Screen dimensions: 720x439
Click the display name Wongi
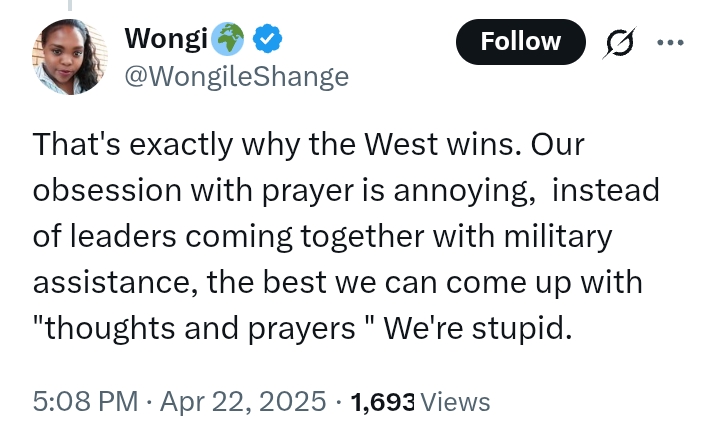tap(166, 38)
